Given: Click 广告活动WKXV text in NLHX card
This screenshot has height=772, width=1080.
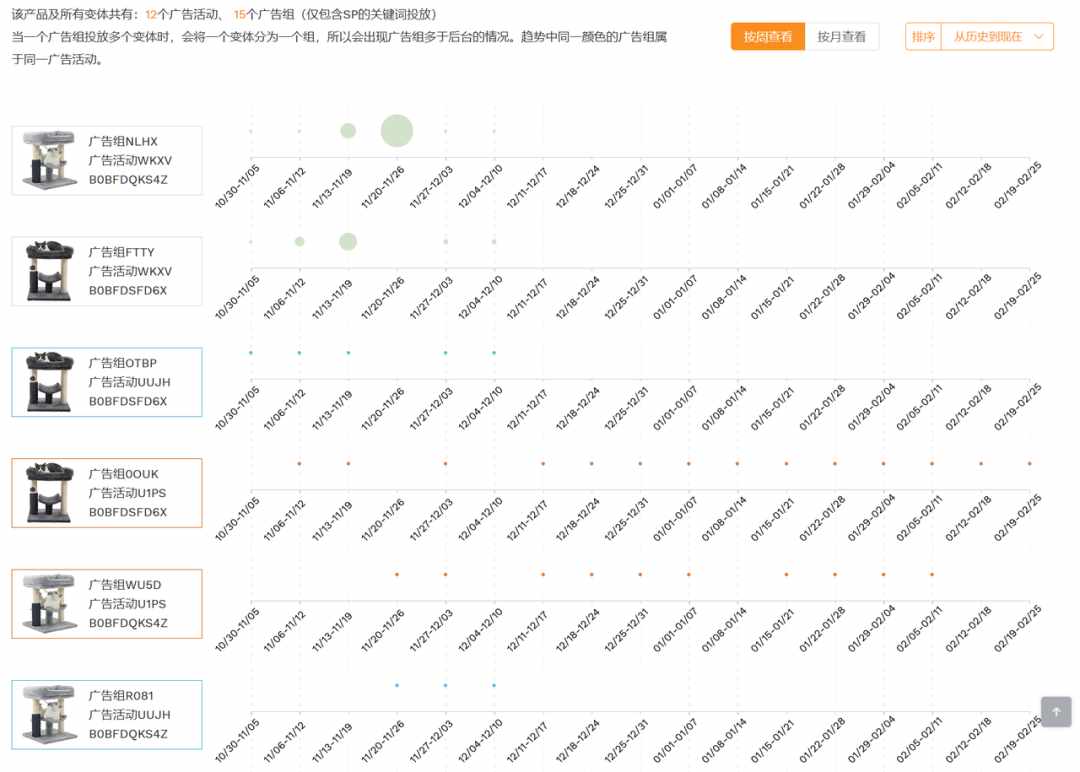Looking at the screenshot, I should 130,160.
